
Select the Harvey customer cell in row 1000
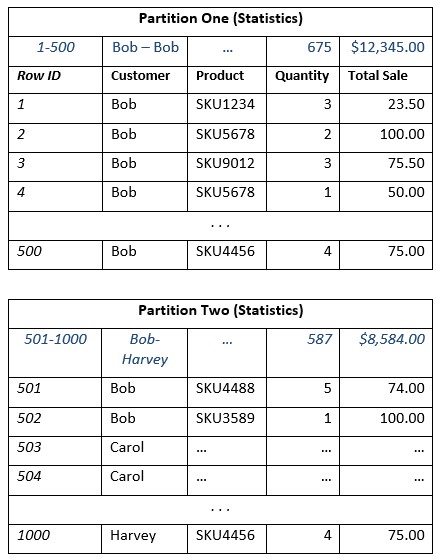click(133, 535)
